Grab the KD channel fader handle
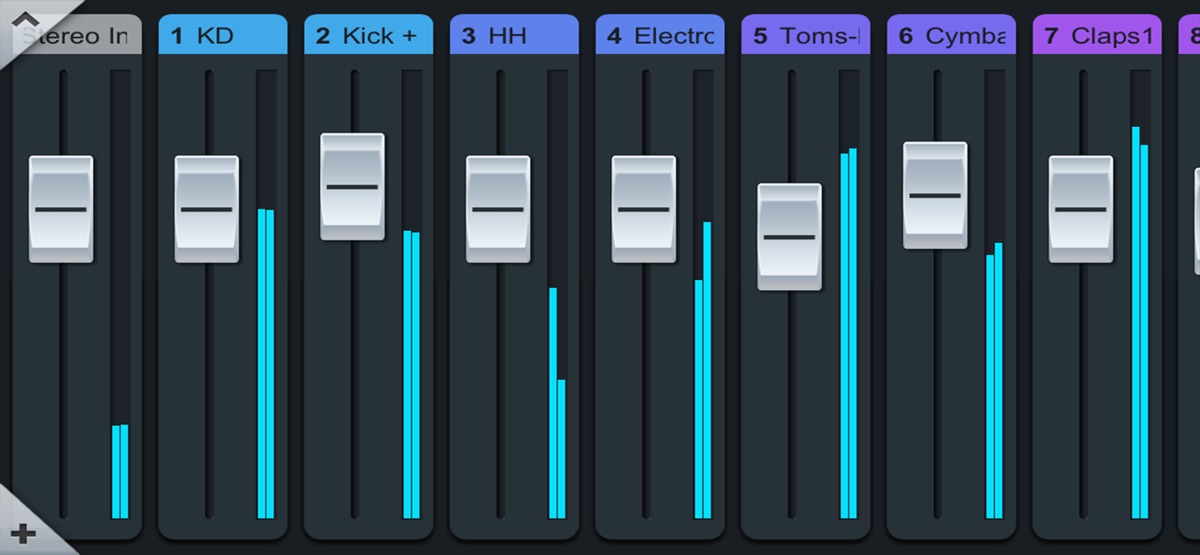 pos(206,209)
